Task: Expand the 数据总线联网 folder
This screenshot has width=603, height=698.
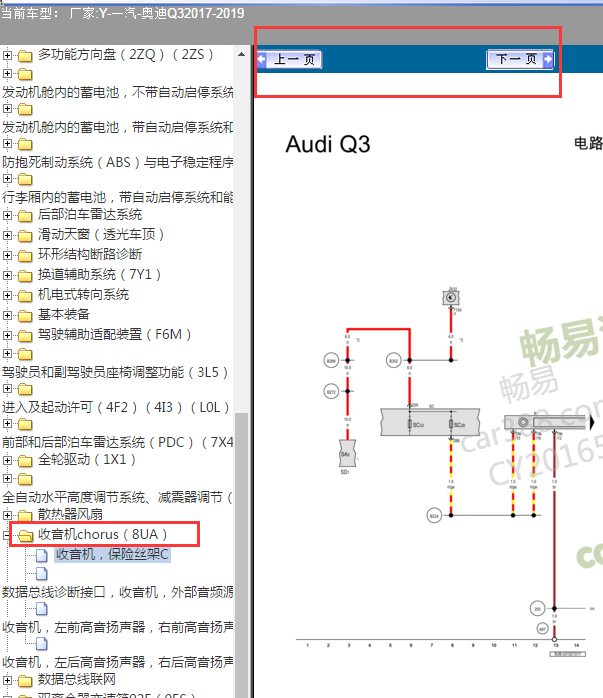Action: pos(7,681)
